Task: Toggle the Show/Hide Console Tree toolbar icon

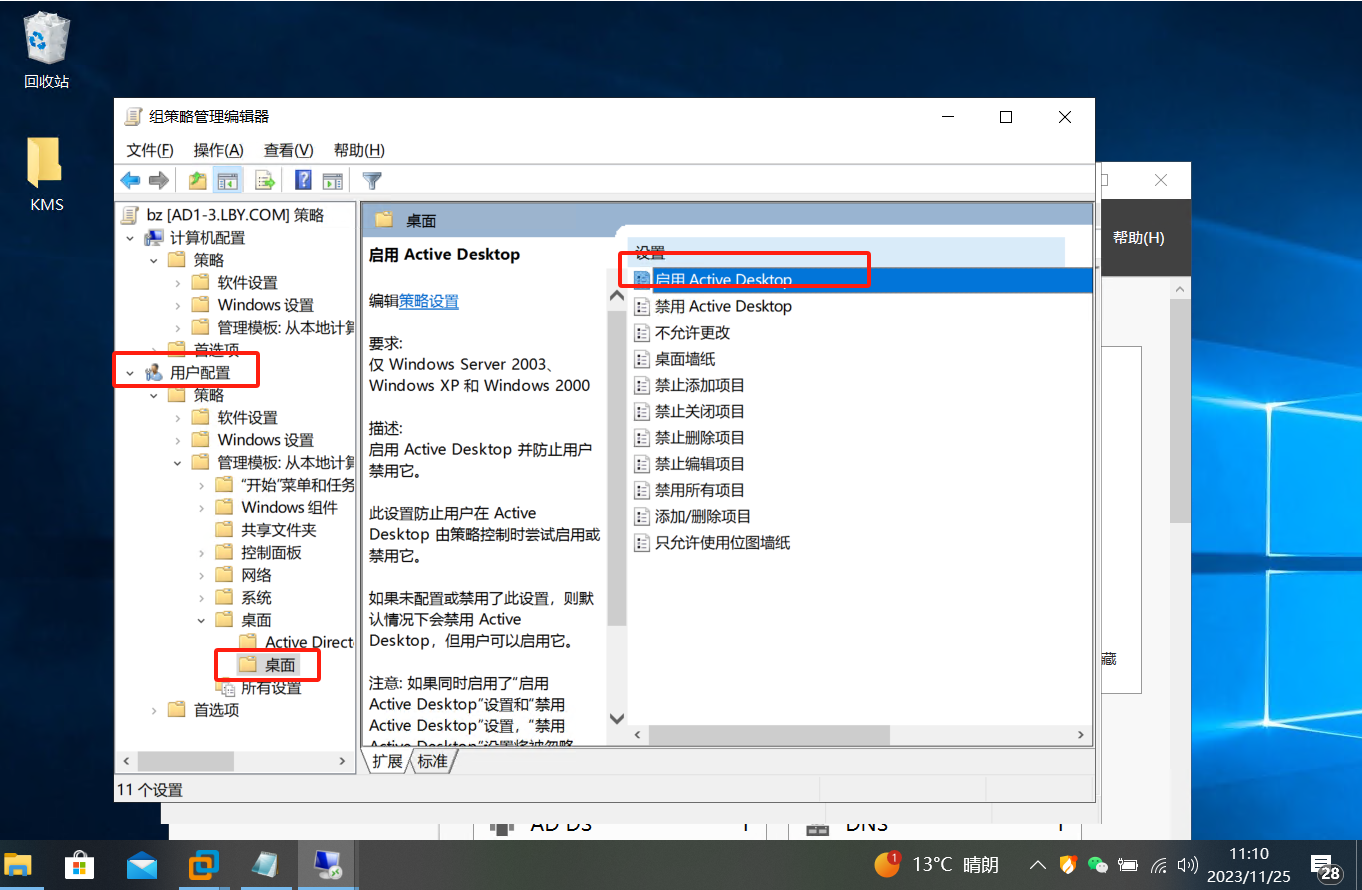Action: coord(228,180)
